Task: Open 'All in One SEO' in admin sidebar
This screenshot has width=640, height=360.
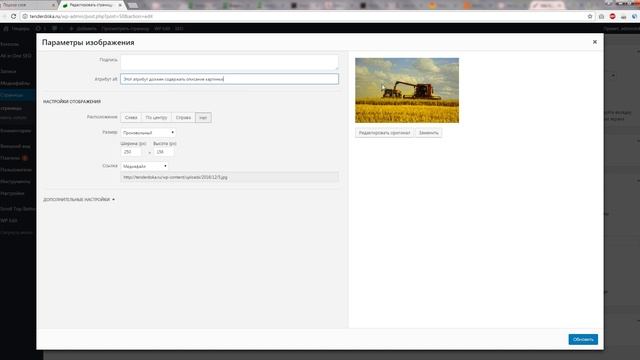Action: click(x=16, y=56)
